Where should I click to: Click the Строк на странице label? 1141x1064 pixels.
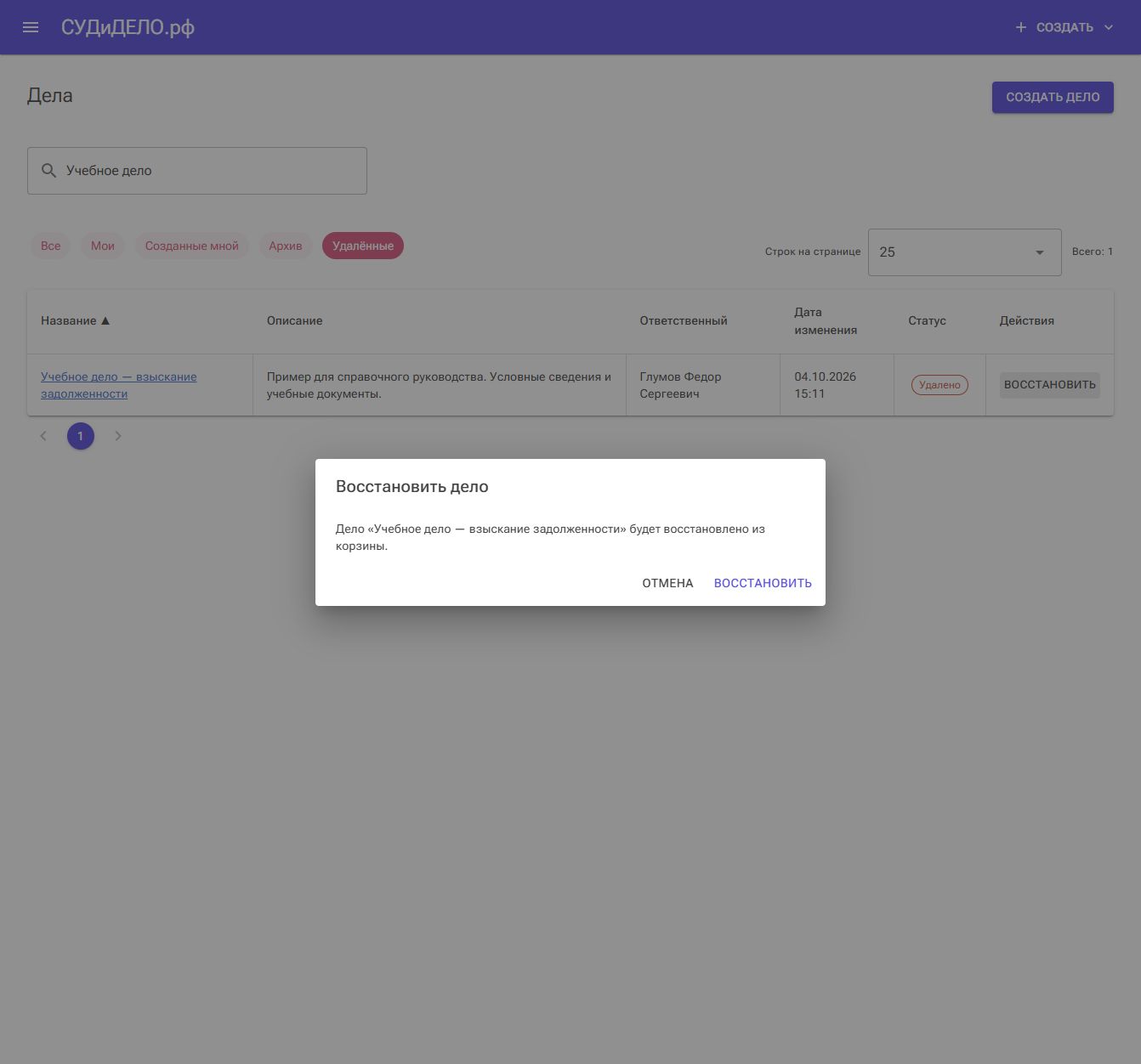[x=813, y=252]
